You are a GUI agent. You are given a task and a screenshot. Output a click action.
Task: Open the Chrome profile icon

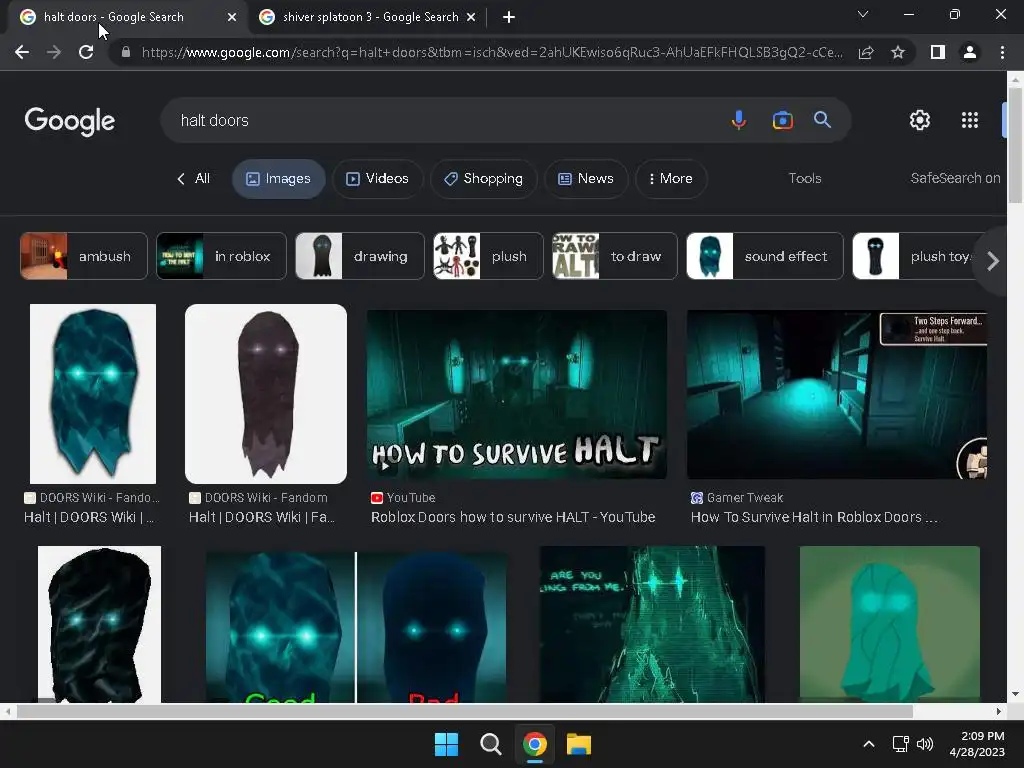(x=970, y=52)
